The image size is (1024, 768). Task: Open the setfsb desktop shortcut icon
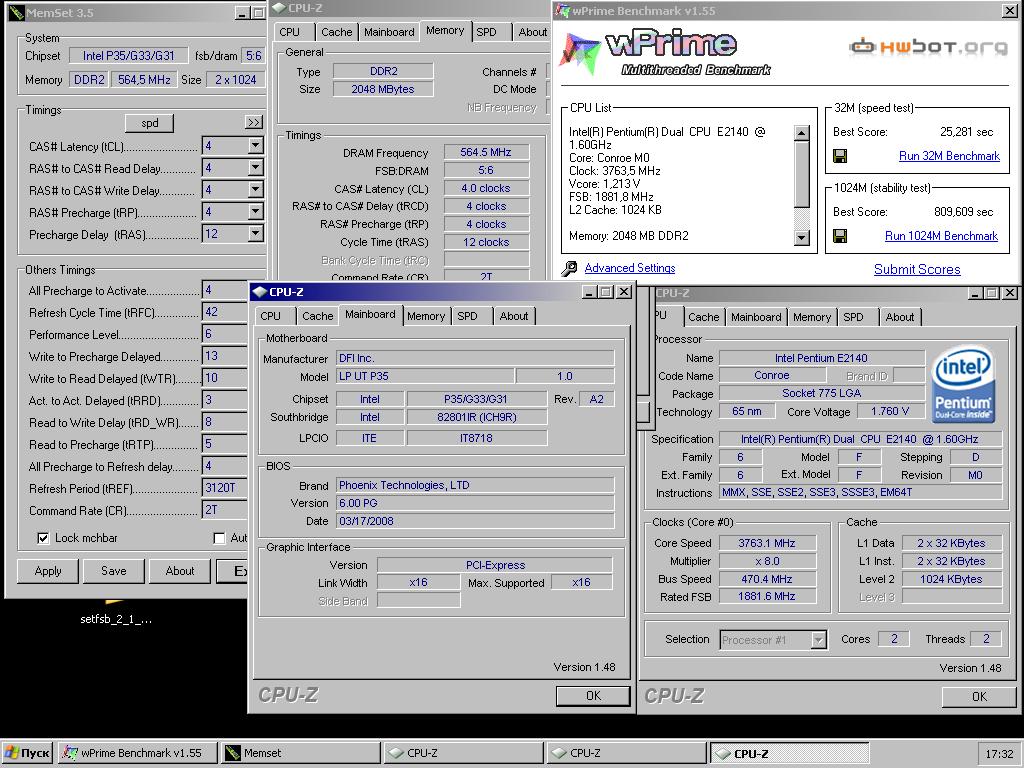pos(115,603)
